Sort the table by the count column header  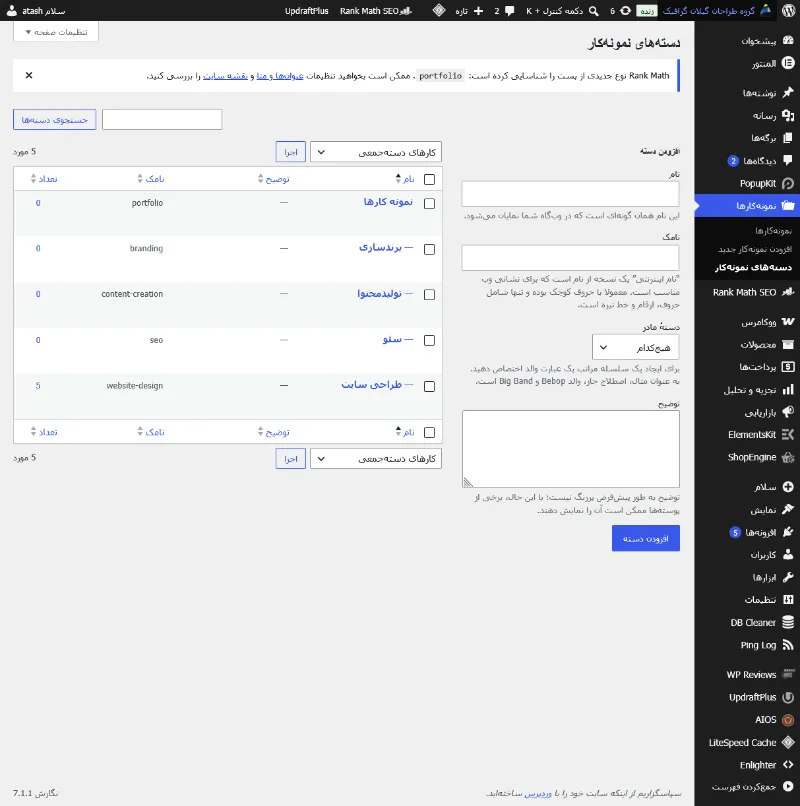(44, 179)
